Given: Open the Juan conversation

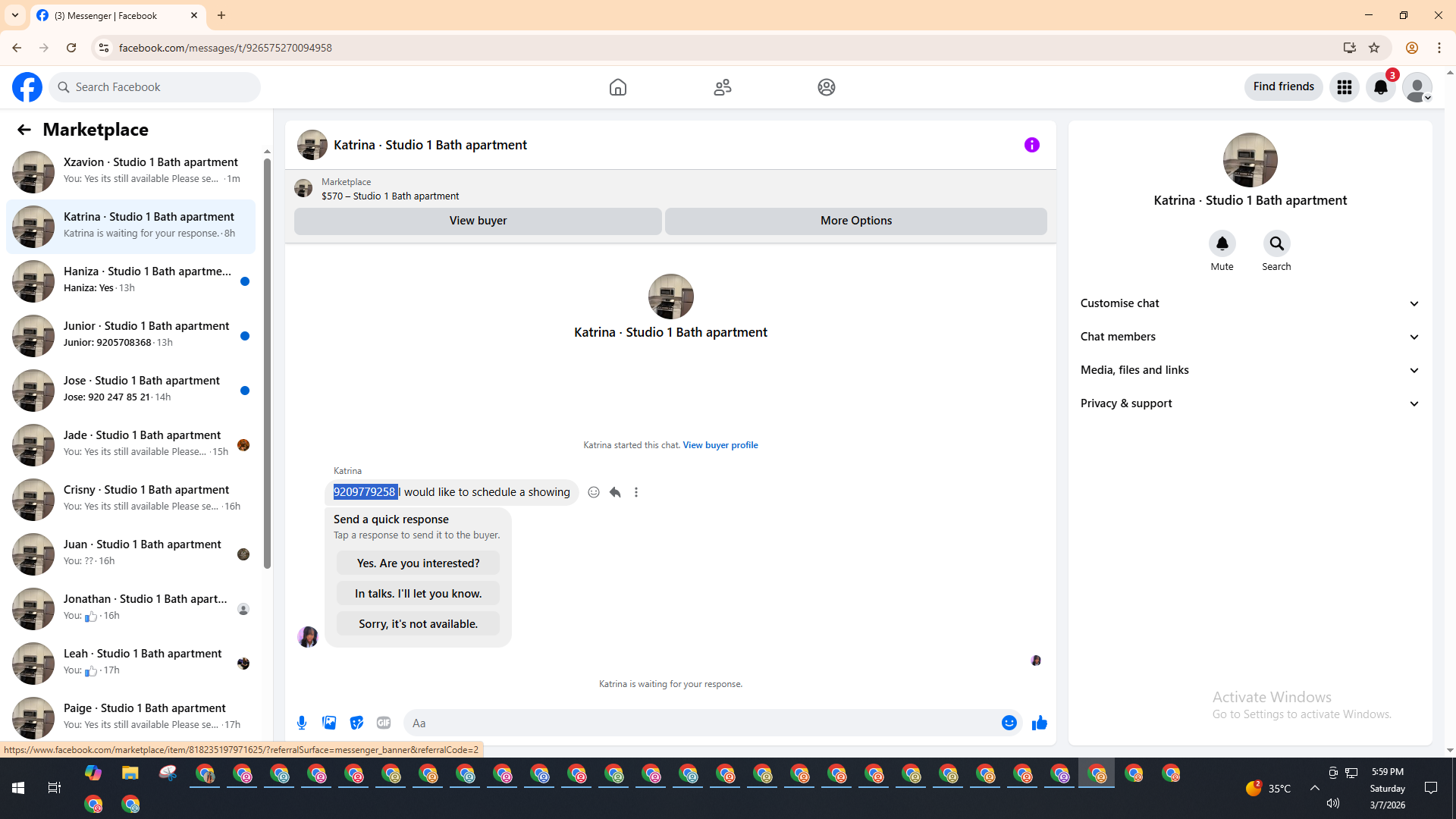Looking at the screenshot, I should pos(130,554).
